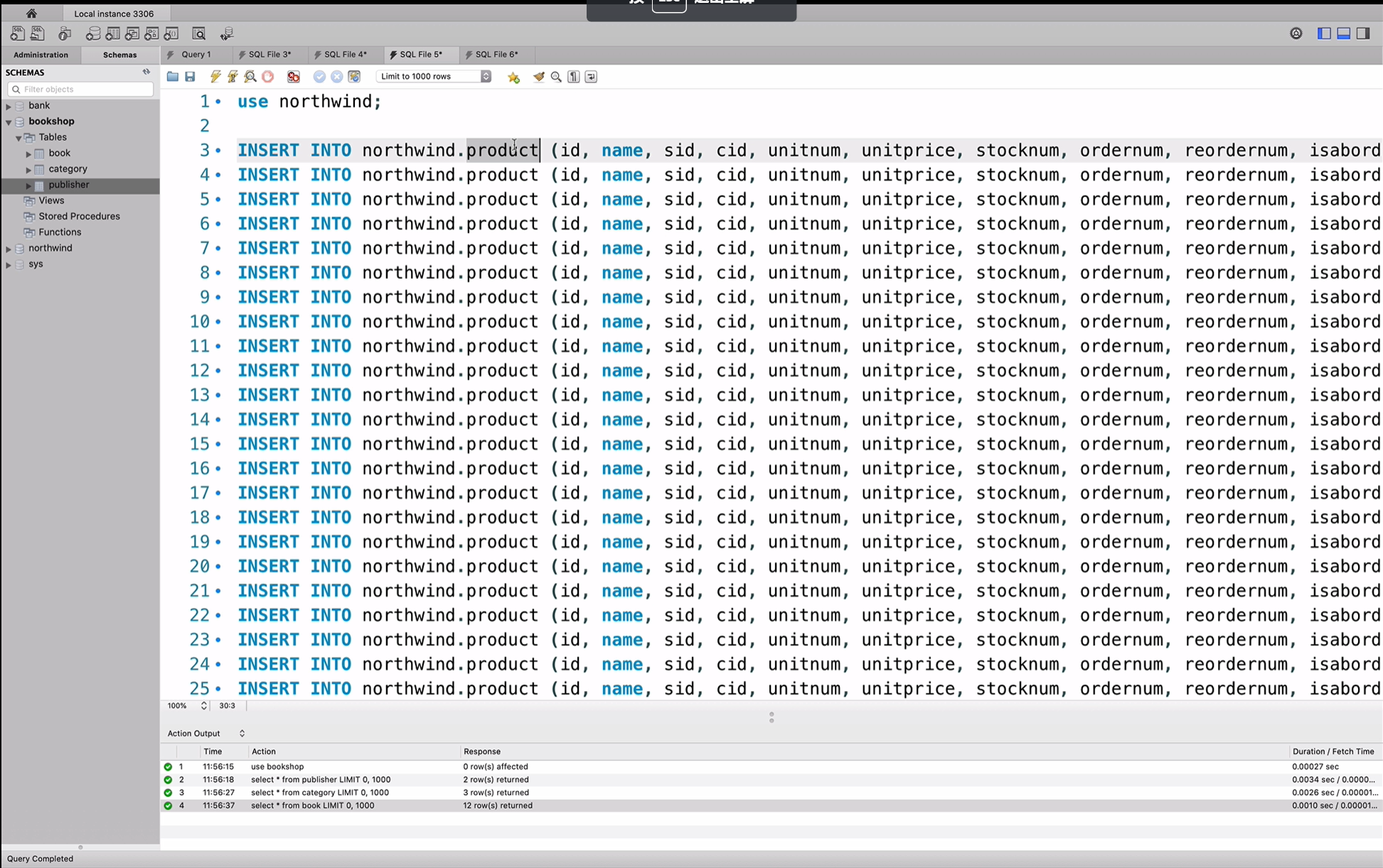
Task: Explain current statement magnifier icon
Action: click(250, 77)
